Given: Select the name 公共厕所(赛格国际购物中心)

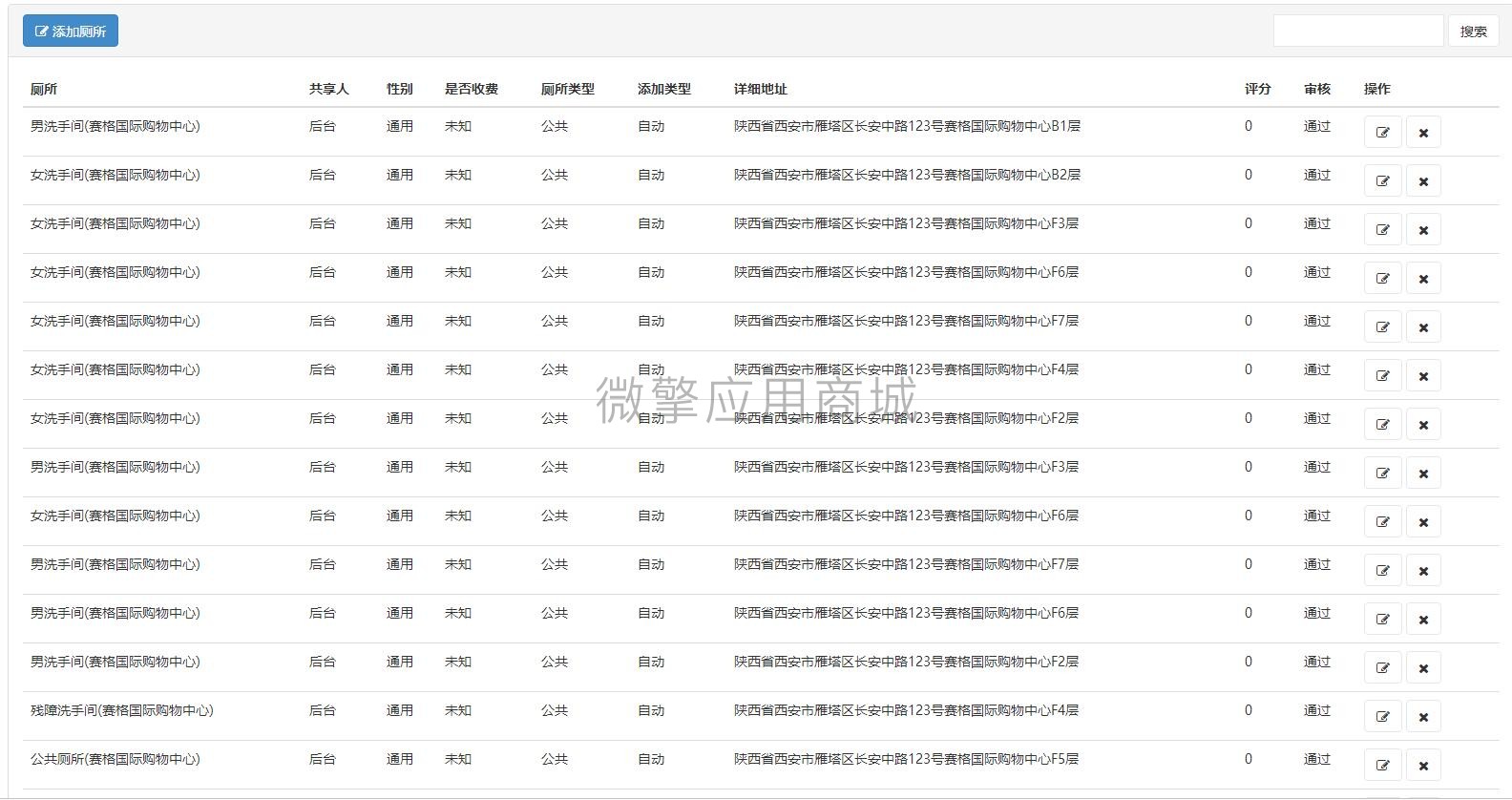Looking at the screenshot, I should coord(115,759).
